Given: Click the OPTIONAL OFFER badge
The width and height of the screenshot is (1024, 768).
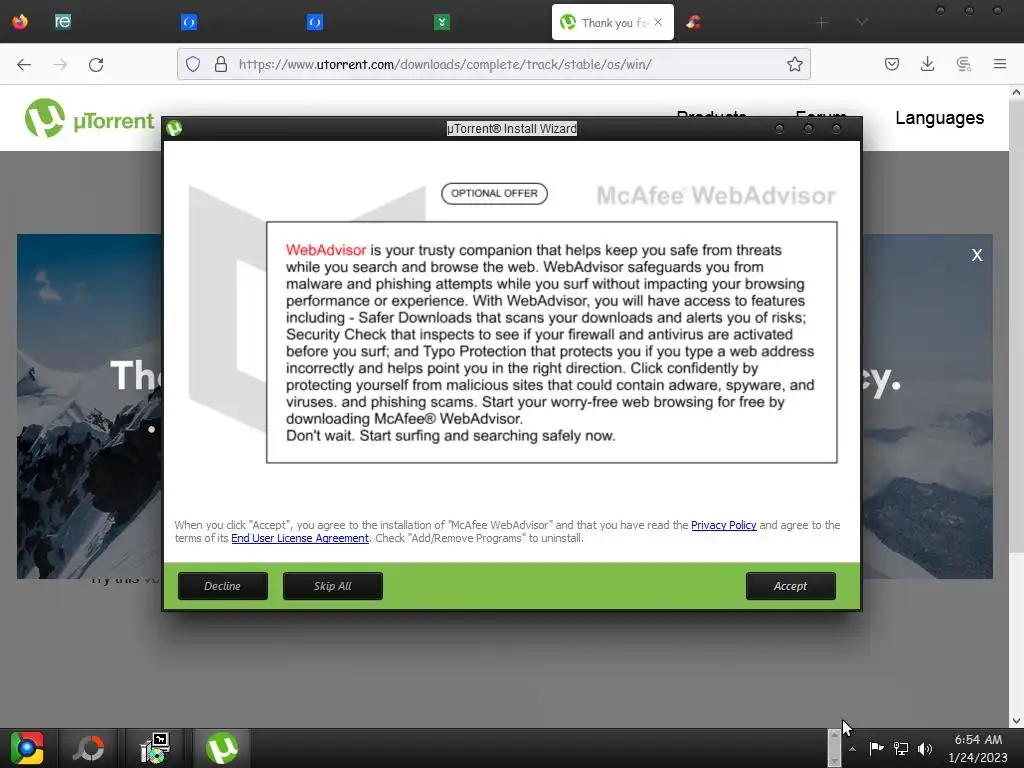Looking at the screenshot, I should coord(494,193).
